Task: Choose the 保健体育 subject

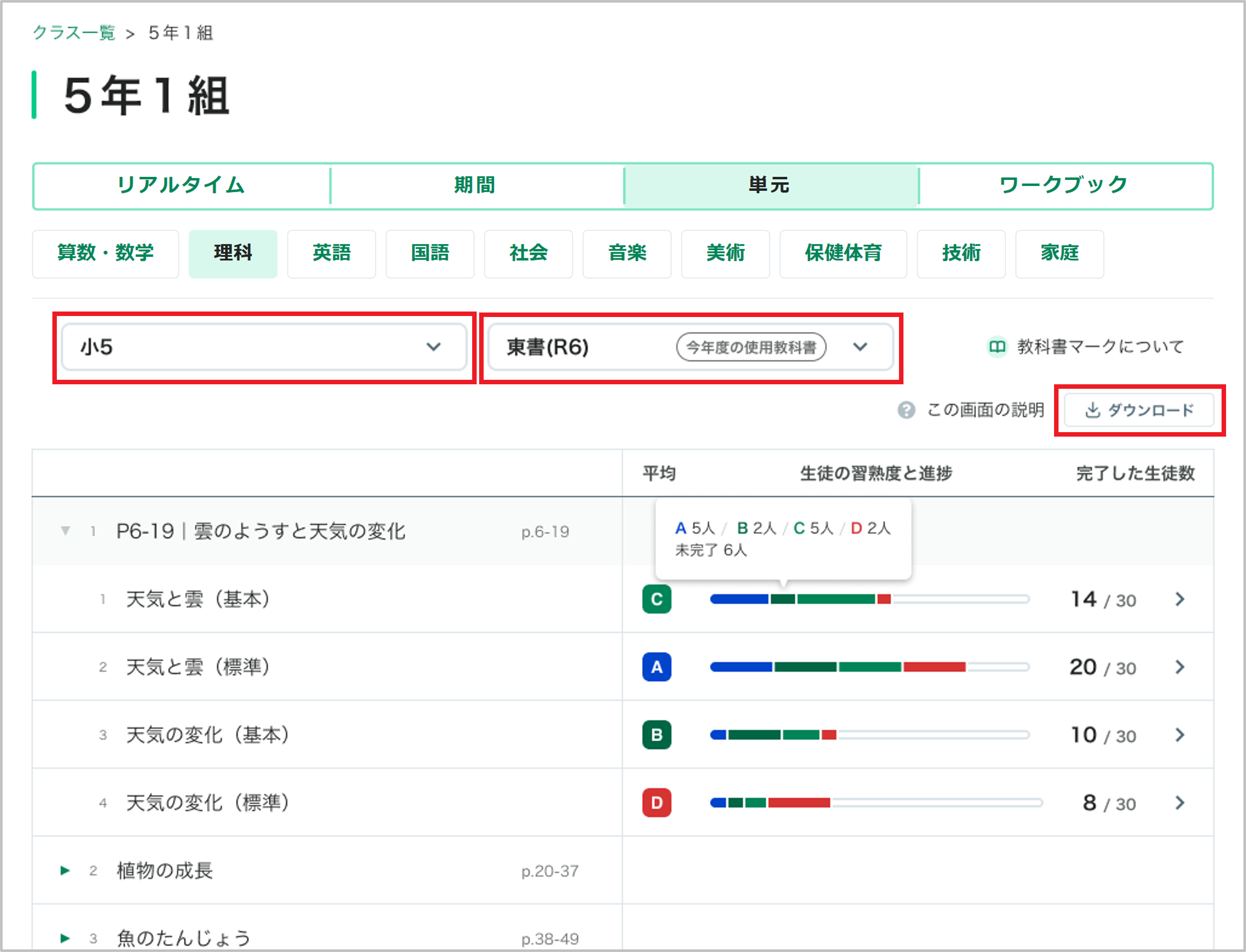Action: 844,253
